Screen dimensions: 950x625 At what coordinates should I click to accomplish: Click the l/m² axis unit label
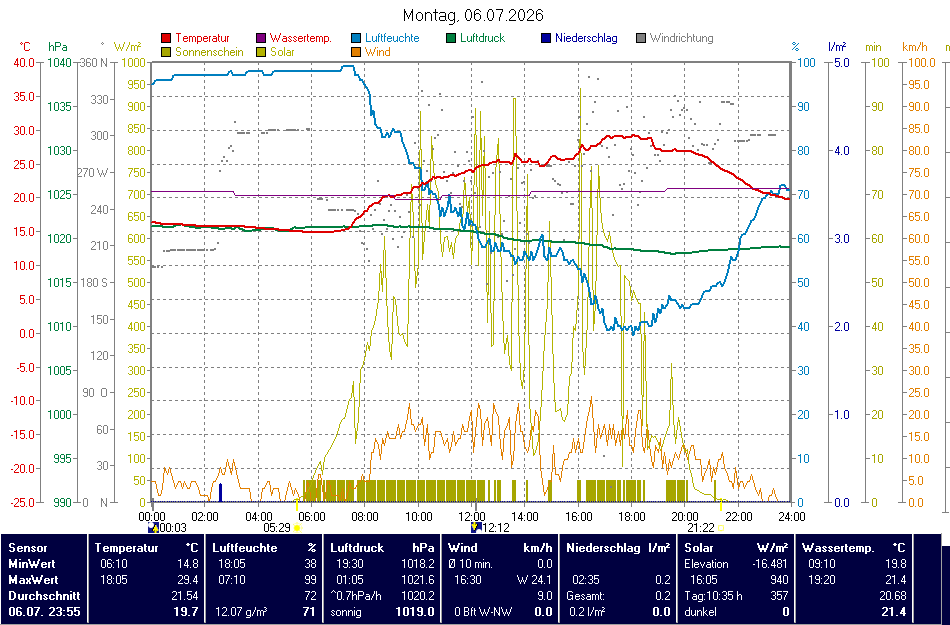click(837, 47)
